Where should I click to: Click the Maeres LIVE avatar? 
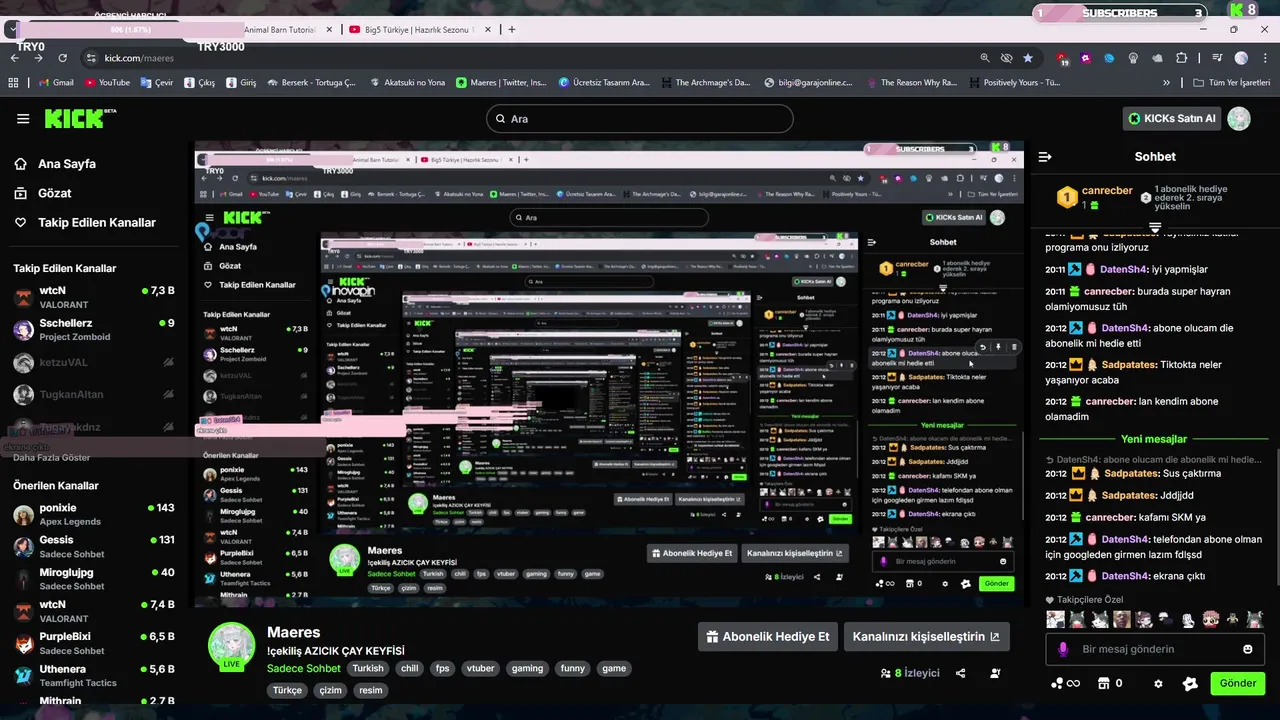[x=231, y=647]
